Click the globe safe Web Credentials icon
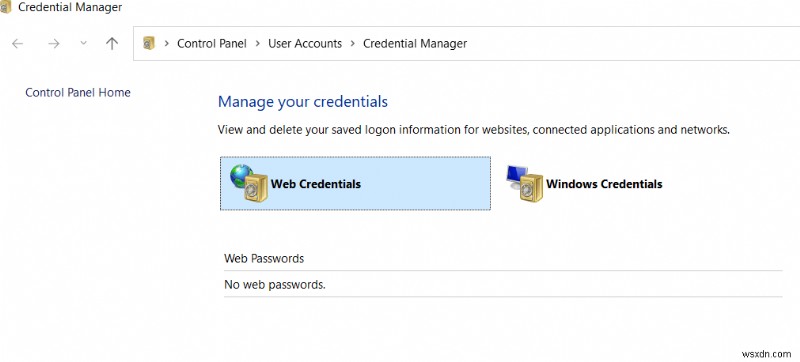The image size is (800, 362). pos(249,184)
